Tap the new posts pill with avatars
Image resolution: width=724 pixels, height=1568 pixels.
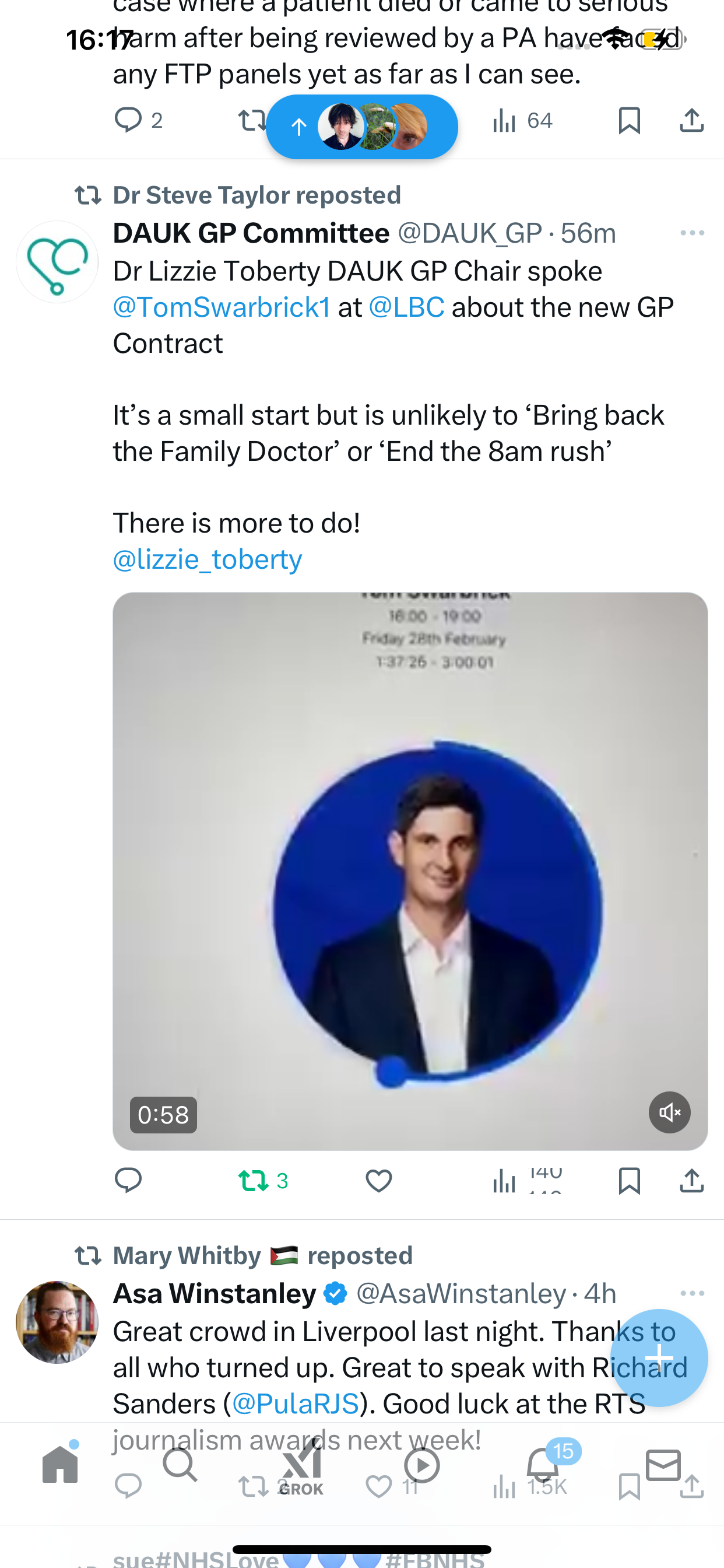point(362,127)
